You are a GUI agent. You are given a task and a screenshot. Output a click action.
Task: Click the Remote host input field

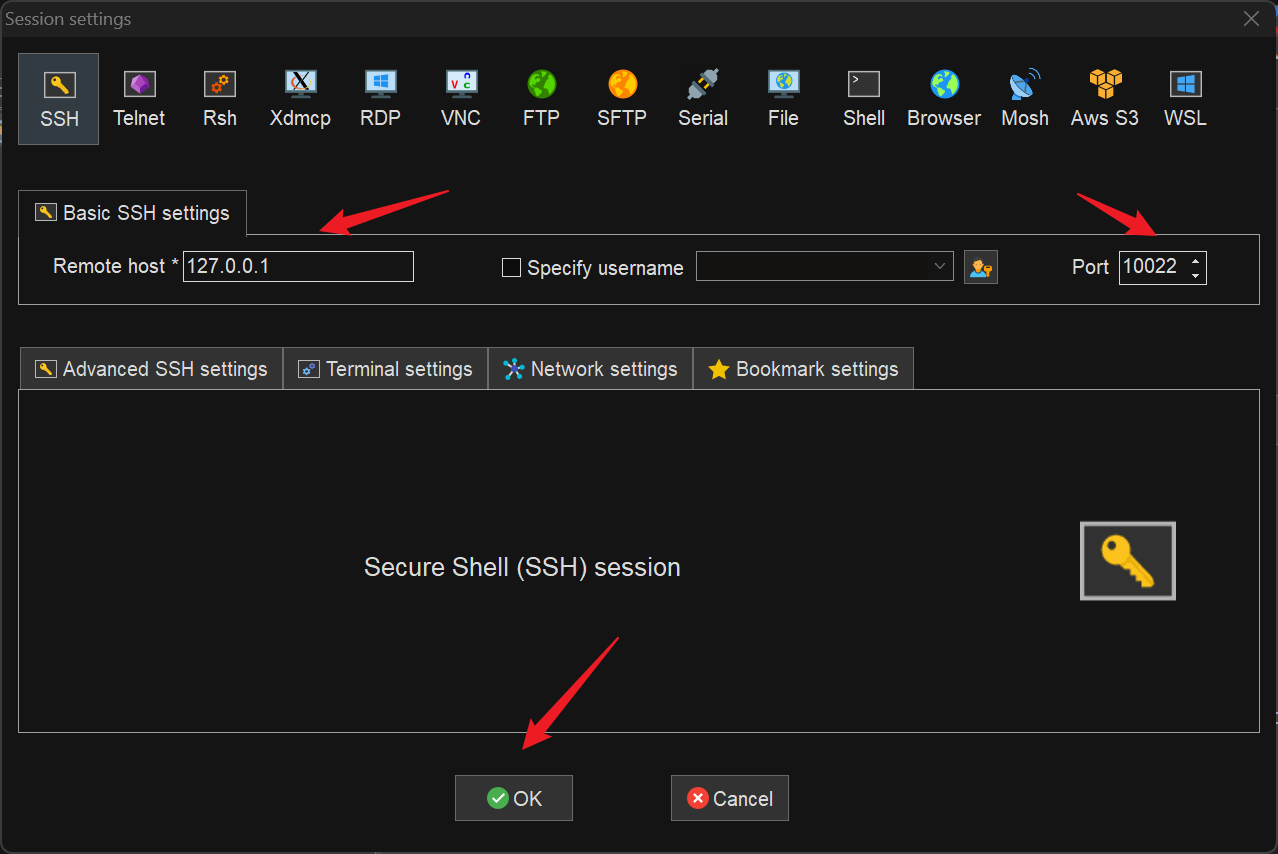click(298, 266)
